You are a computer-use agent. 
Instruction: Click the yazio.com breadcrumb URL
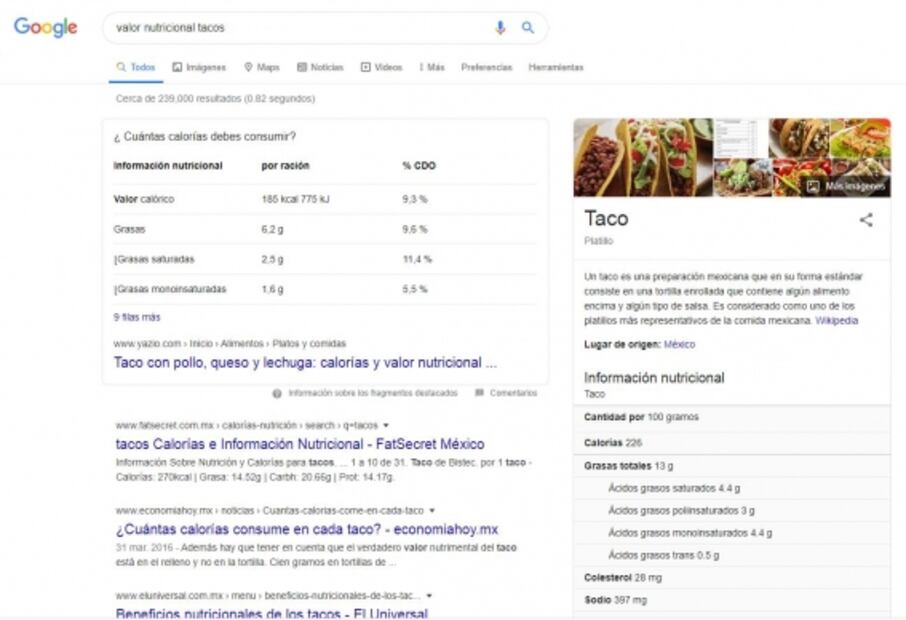(229, 344)
